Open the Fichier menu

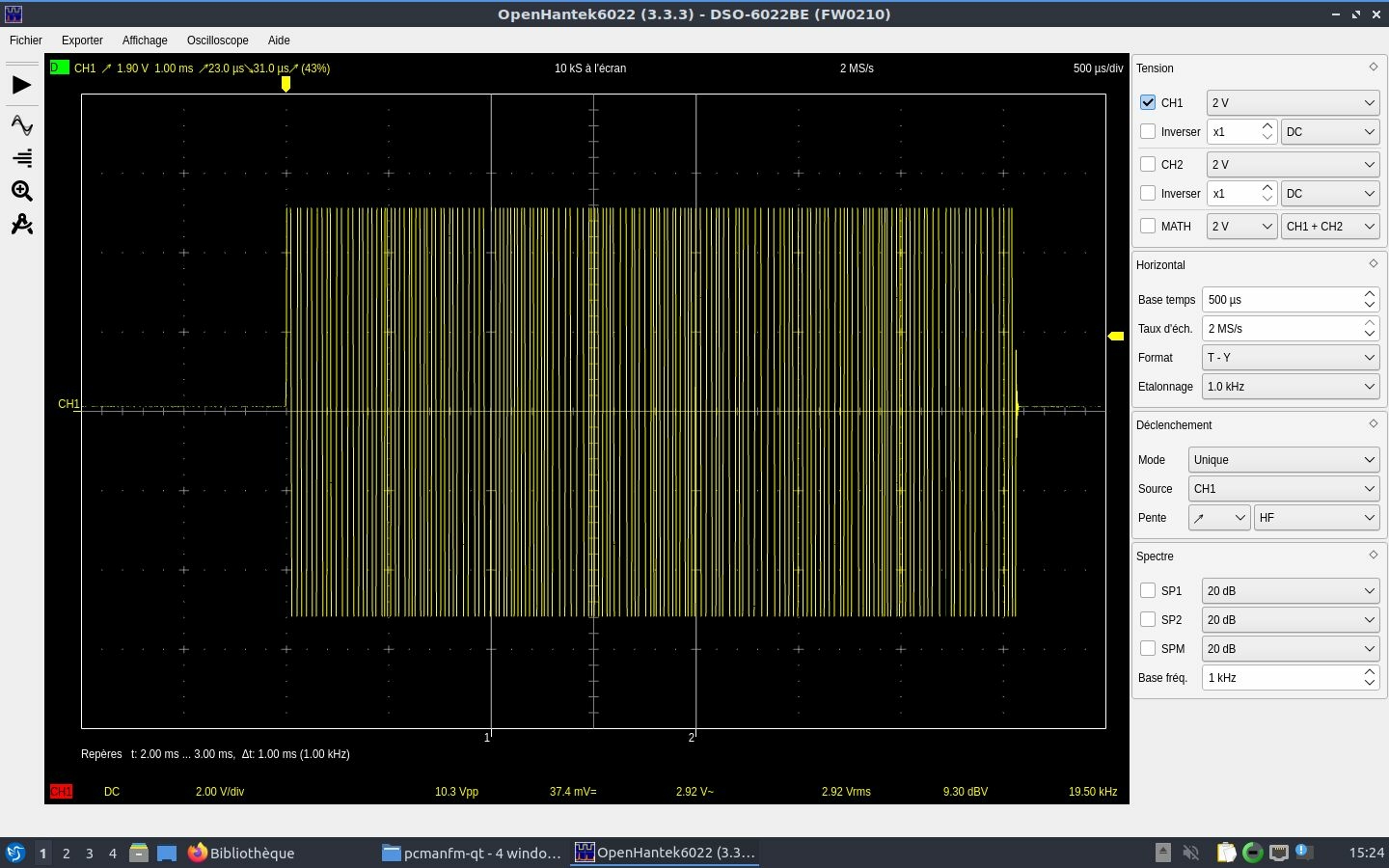tap(26, 41)
